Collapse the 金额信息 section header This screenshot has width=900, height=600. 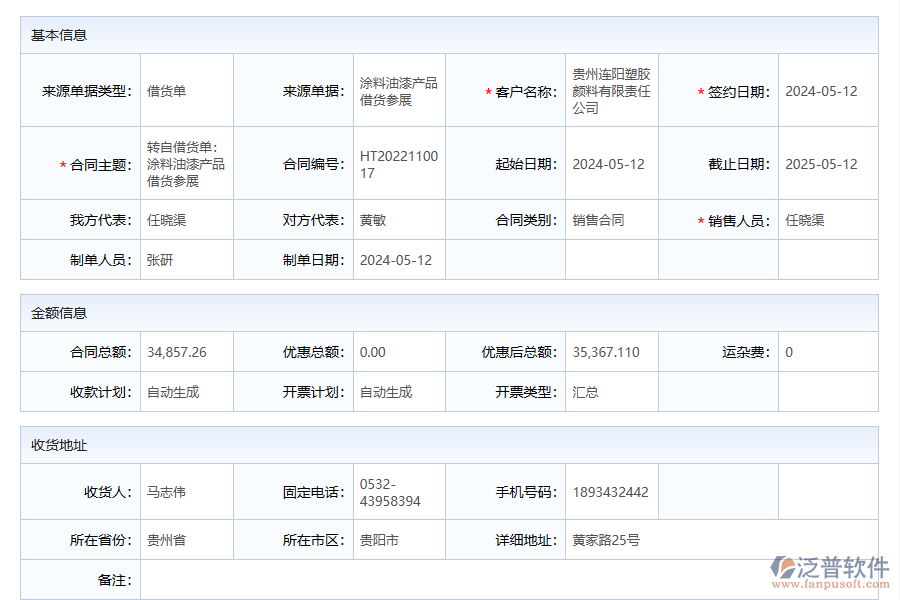tap(57, 310)
